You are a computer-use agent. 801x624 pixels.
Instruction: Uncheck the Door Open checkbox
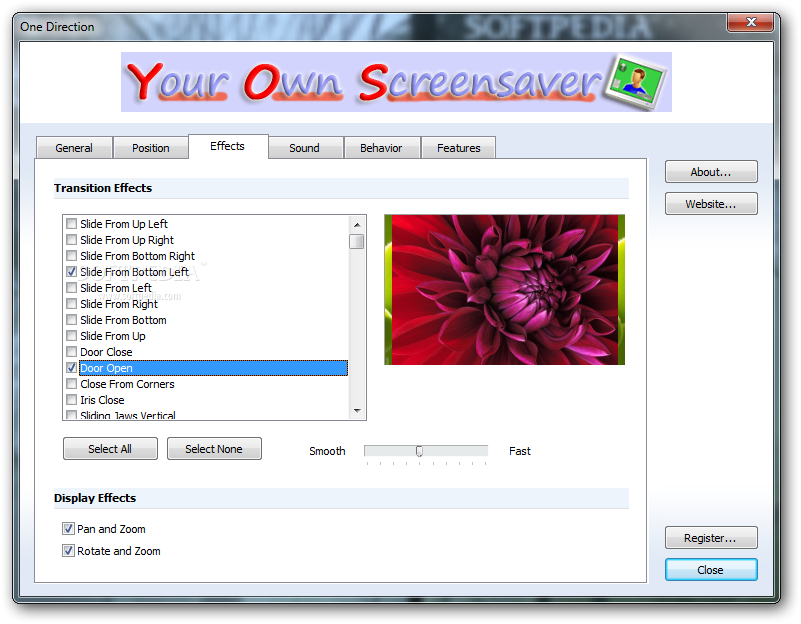(x=72, y=368)
